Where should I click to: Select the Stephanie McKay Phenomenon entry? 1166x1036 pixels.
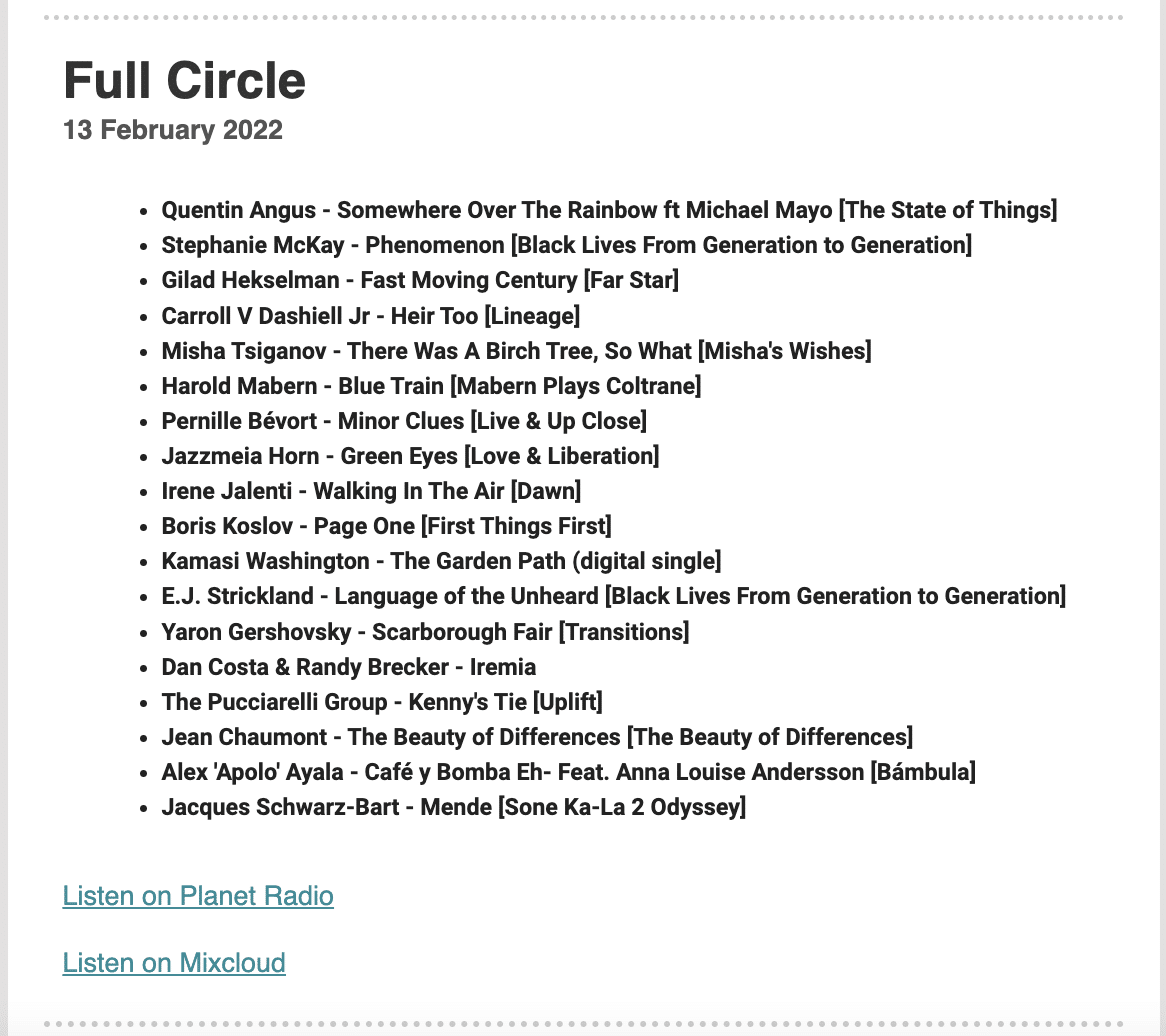pyautogui.click(x=567, y=245)
